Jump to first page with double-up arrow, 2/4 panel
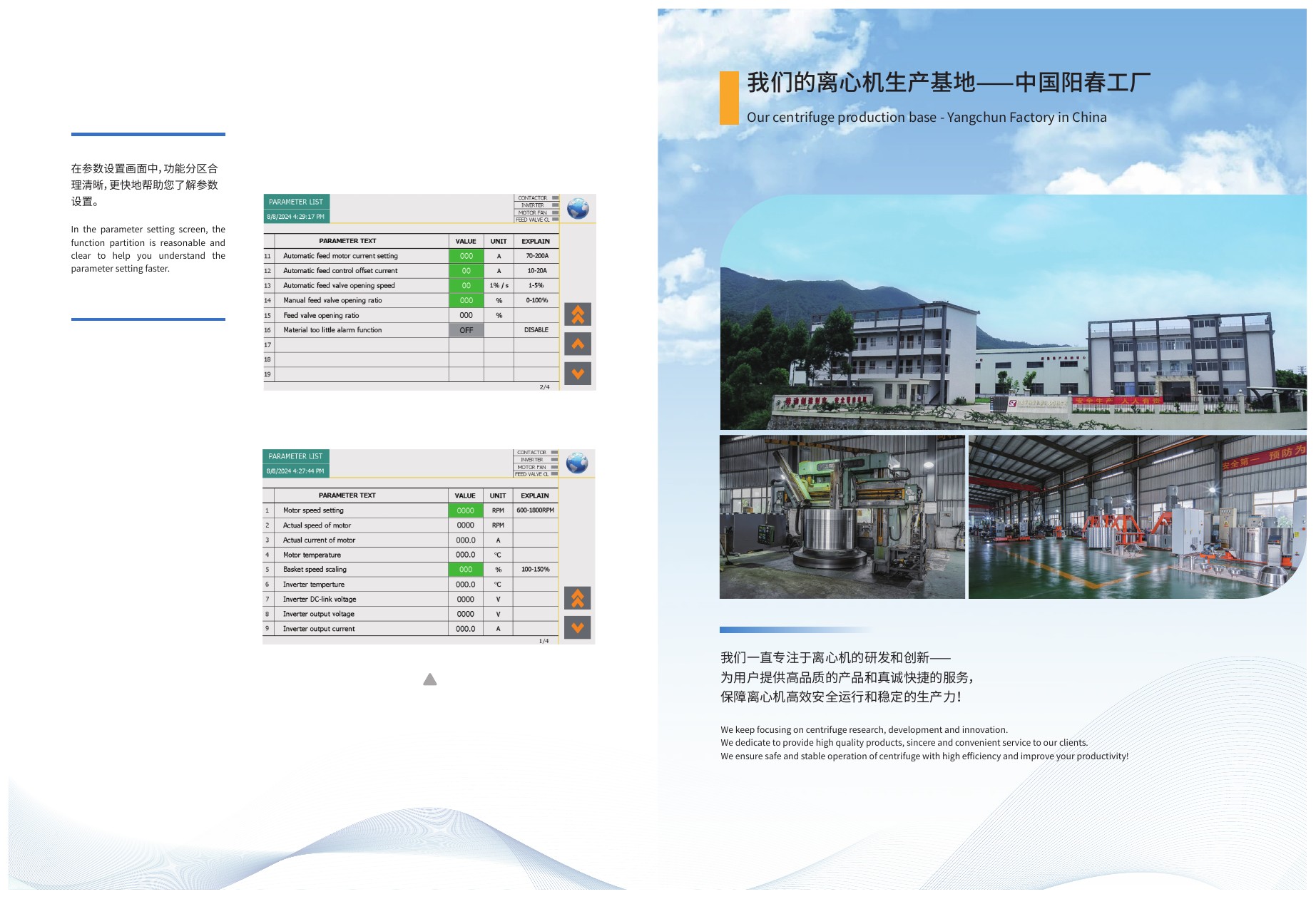Screen dimensions: 1316x899 tap(578, 314)
